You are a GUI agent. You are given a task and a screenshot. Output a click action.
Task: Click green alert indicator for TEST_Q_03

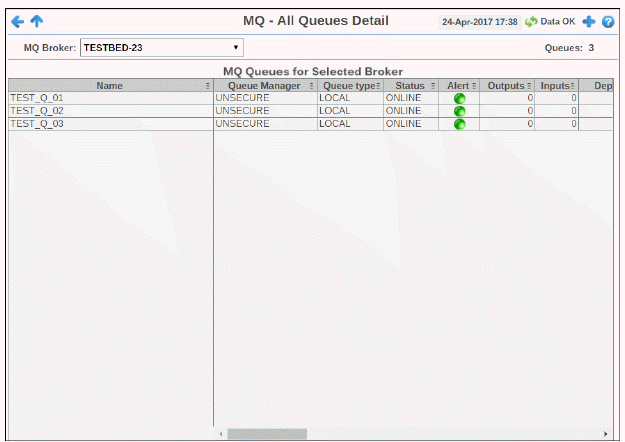460,124
